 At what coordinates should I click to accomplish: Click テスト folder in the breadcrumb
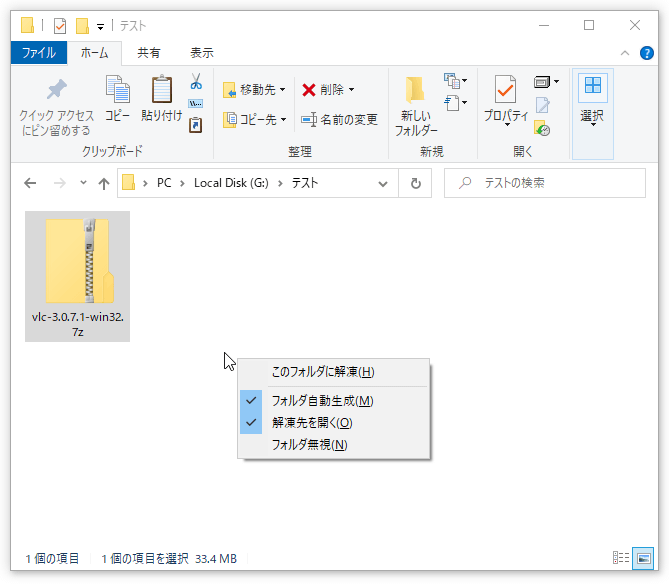coord(305,183)
